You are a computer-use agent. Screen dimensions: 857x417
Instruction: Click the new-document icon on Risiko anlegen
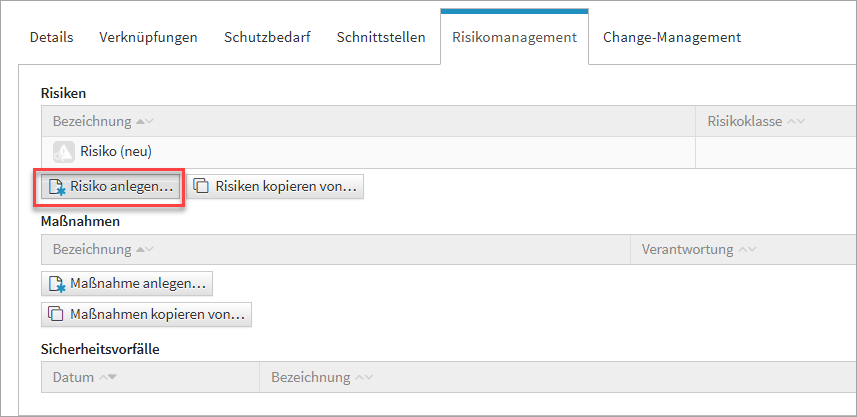pos(58,187)
